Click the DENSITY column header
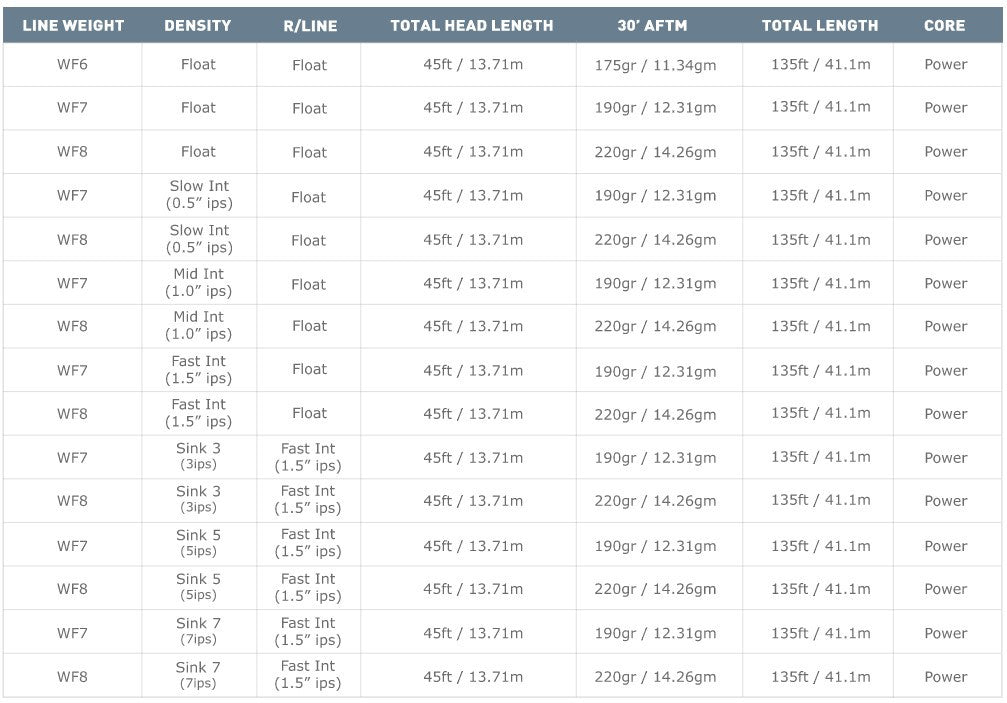The width and height of the screenshot is (1007, 703). pyautogui.click(x=198, y=26)
